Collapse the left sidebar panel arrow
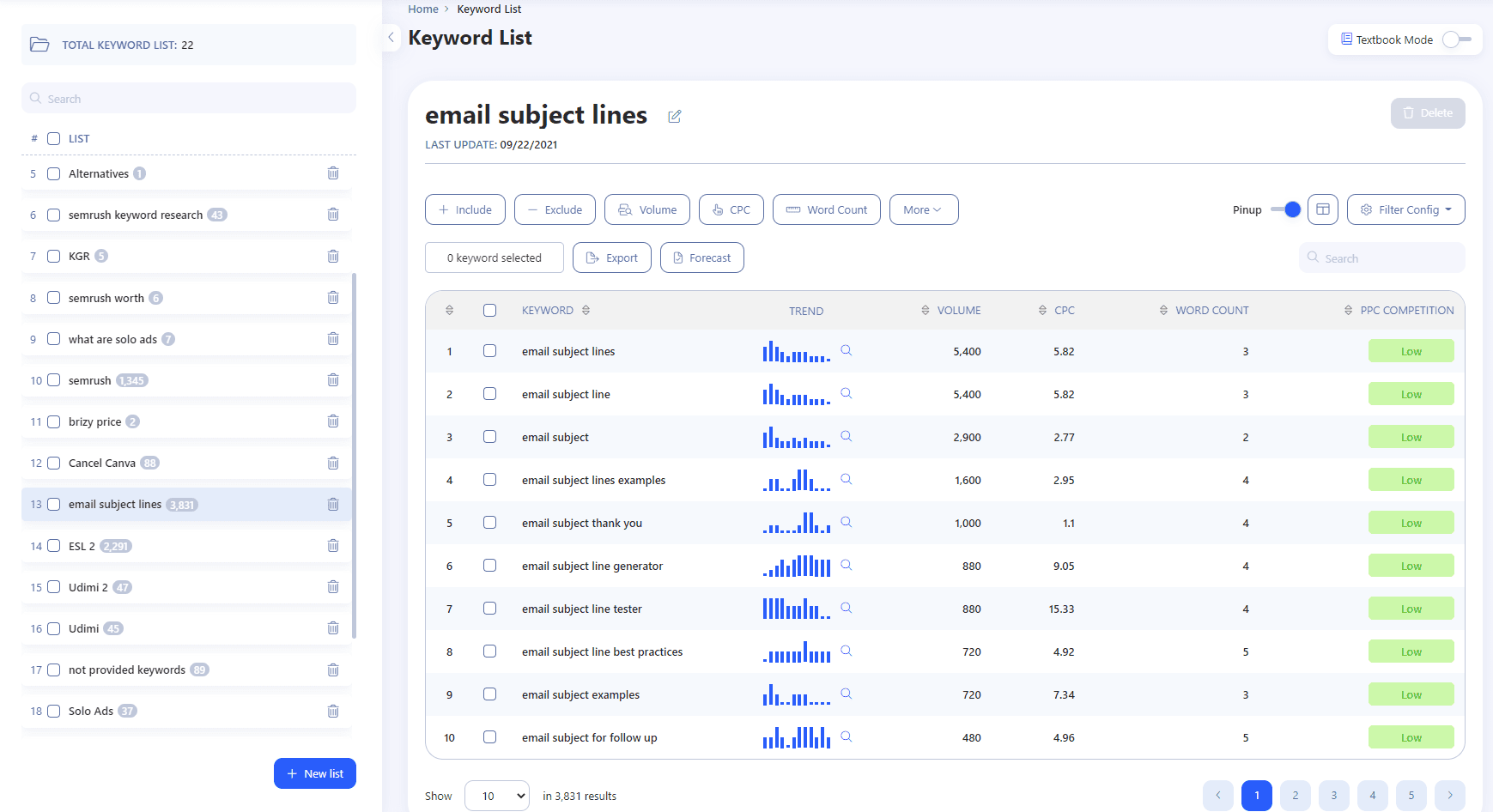Viewport: 1493px width, 812px height. 391,38
